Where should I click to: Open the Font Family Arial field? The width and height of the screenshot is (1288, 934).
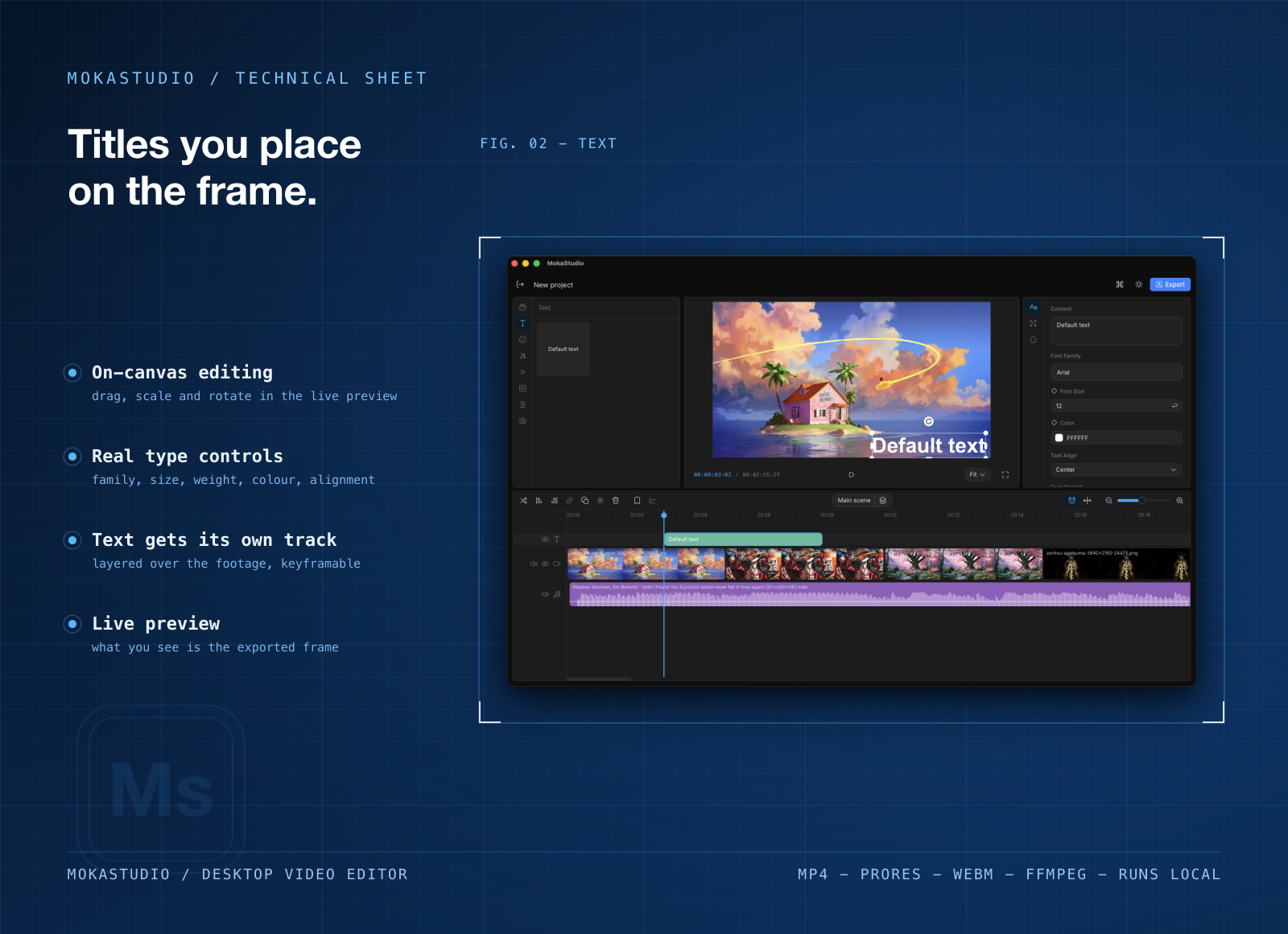1116,372
